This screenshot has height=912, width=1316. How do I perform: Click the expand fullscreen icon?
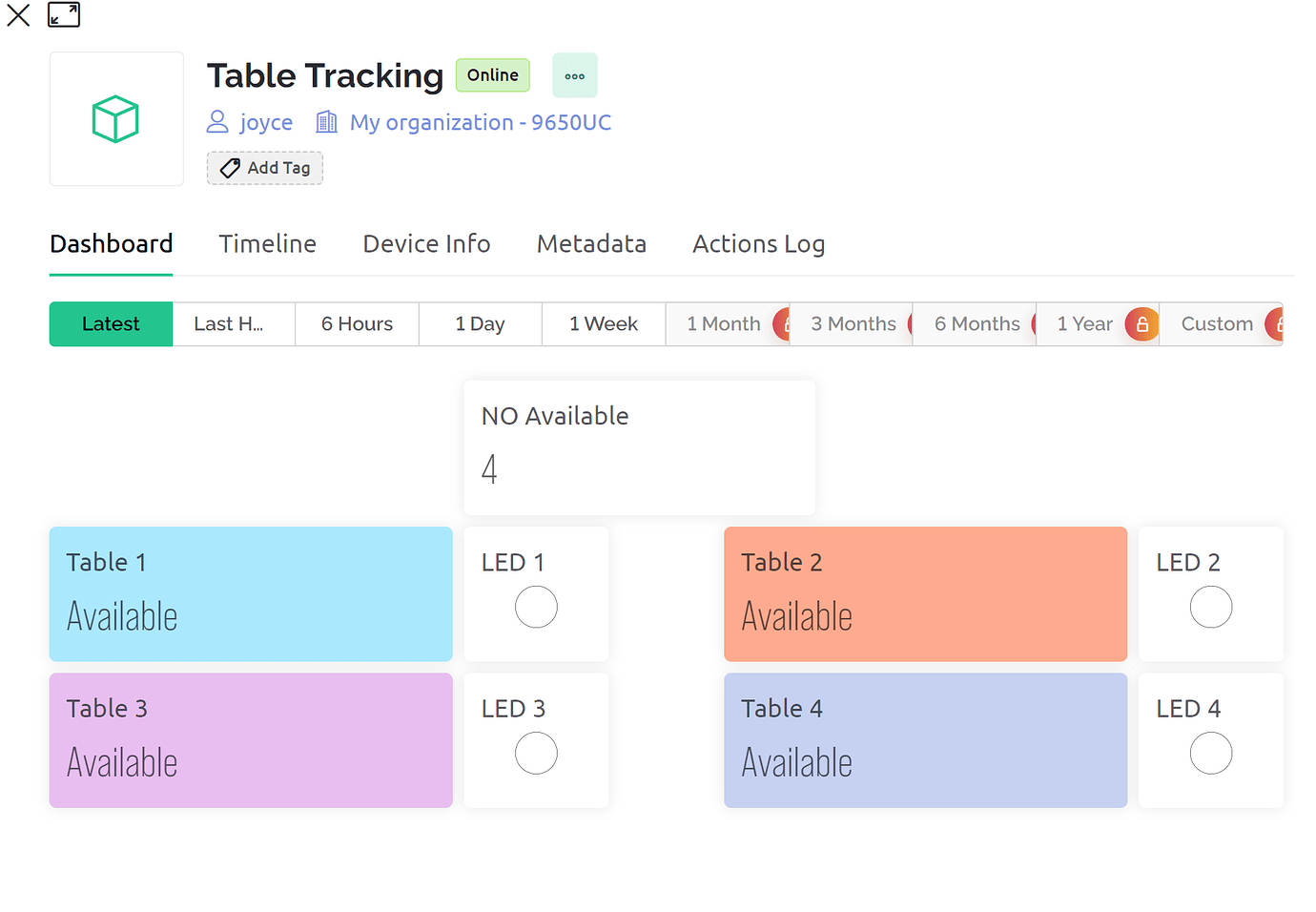(64, 15)
